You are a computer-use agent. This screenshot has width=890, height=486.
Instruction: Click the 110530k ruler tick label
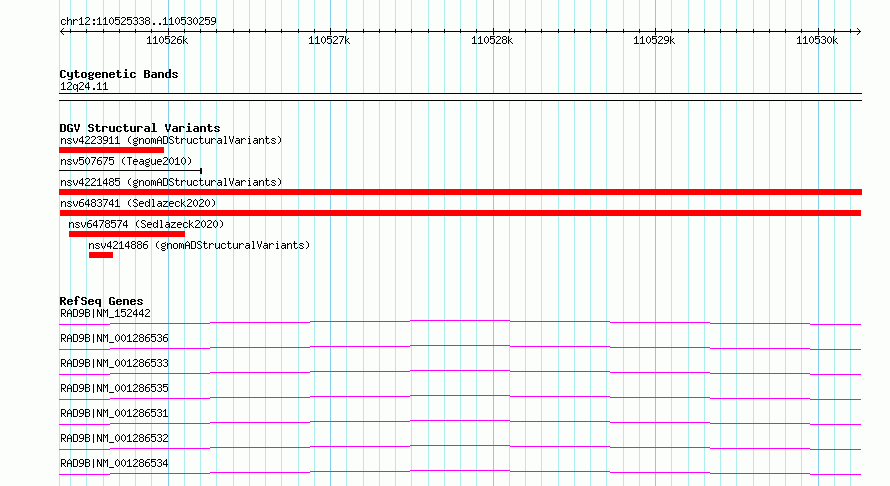[817, 40]
